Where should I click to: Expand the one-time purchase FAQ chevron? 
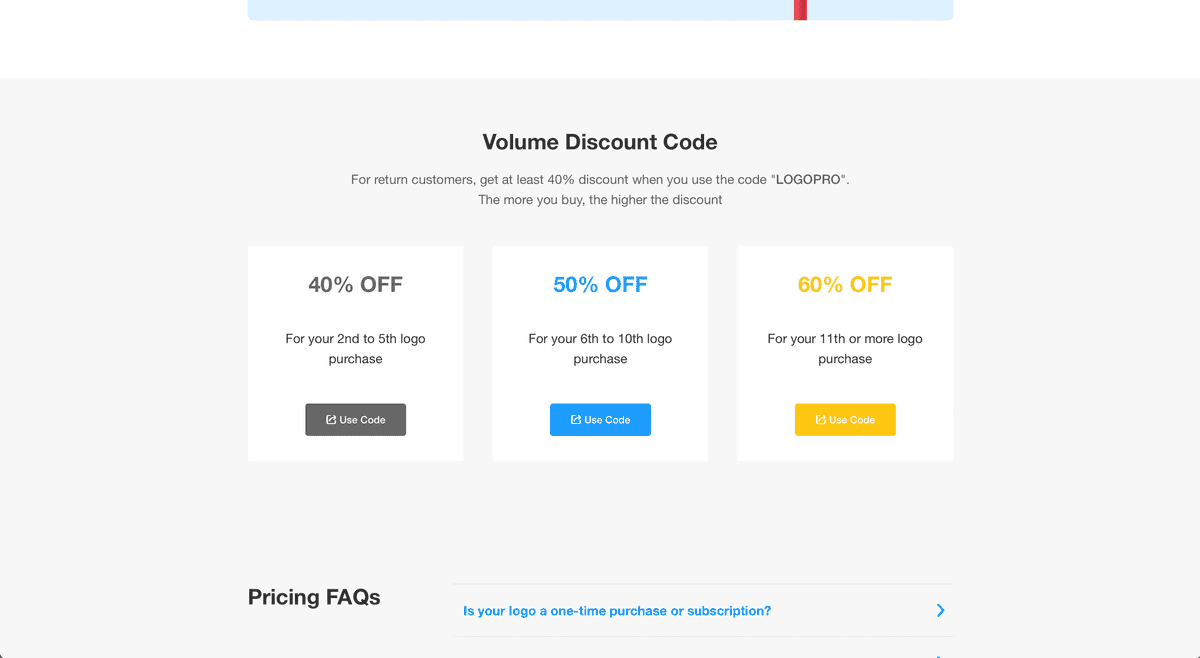click(x=940, y=610)
